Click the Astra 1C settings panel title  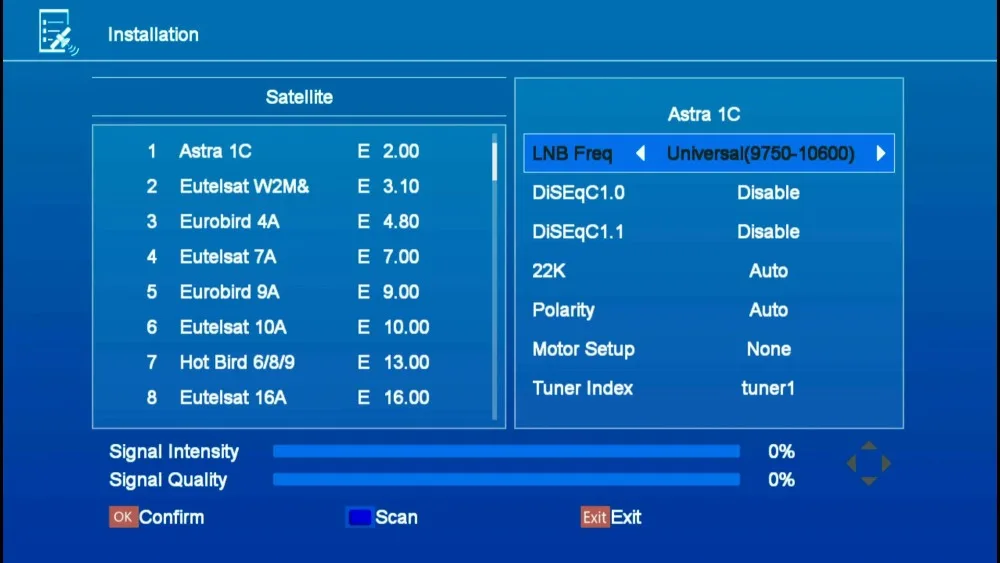coord(703,114)
